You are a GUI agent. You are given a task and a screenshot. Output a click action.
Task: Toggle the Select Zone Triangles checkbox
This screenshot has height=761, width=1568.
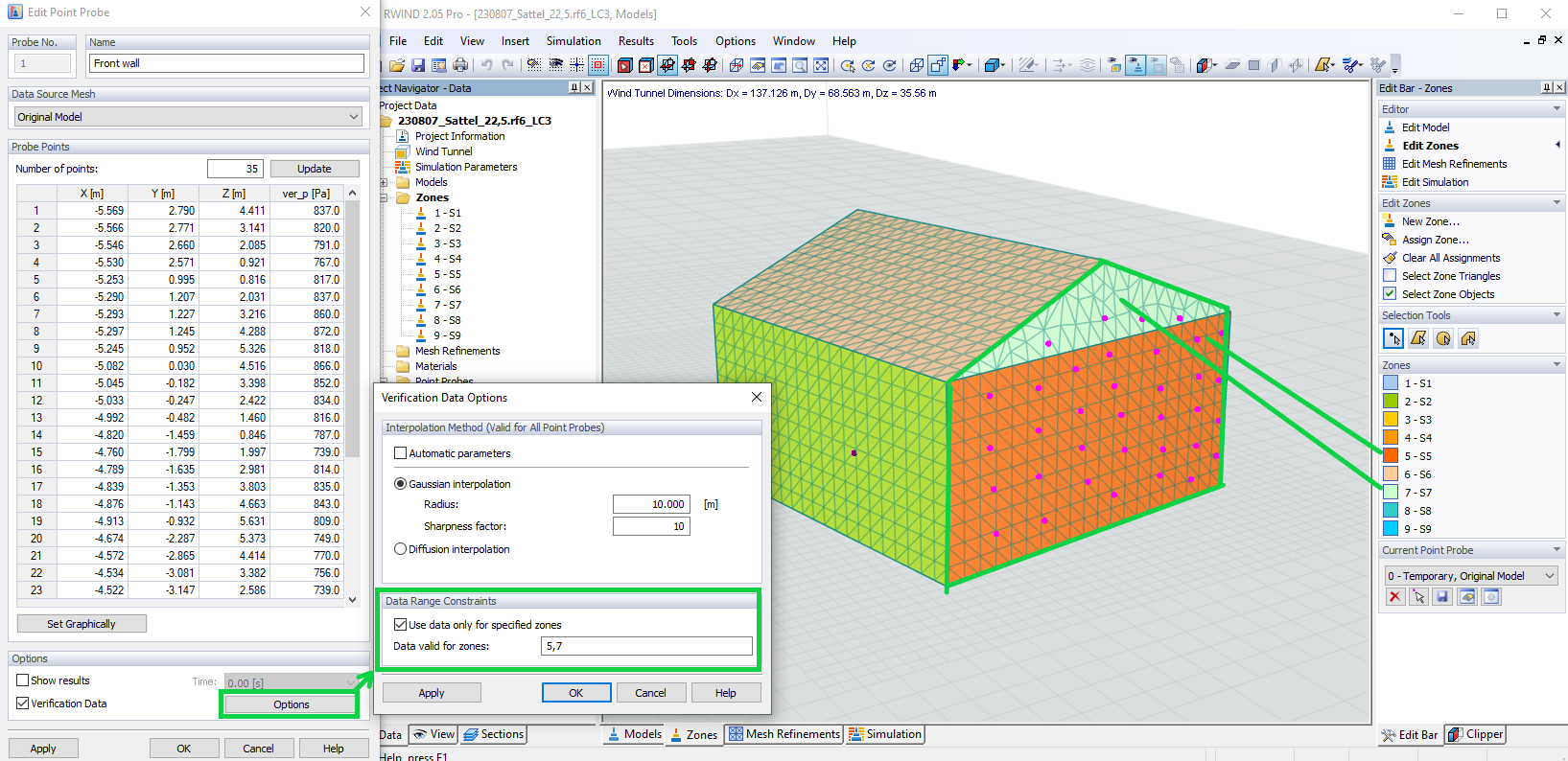click(x=1390, y=276)
